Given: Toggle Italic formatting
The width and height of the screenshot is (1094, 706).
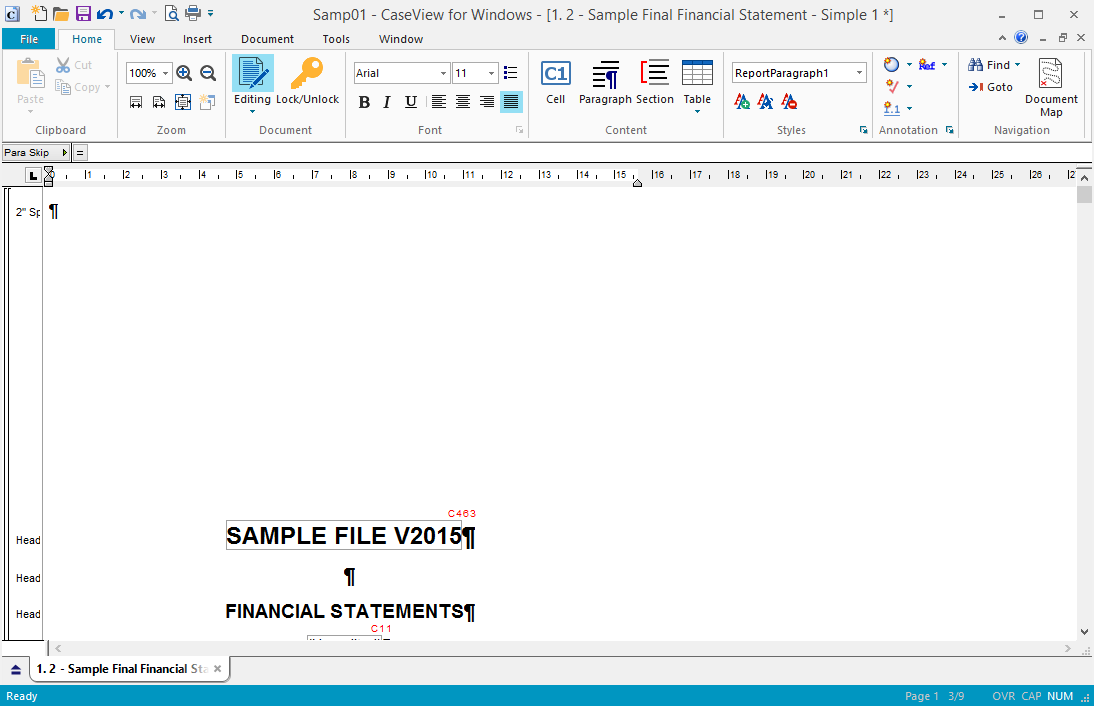Looking at the screenshot, I should click(387, 102).
